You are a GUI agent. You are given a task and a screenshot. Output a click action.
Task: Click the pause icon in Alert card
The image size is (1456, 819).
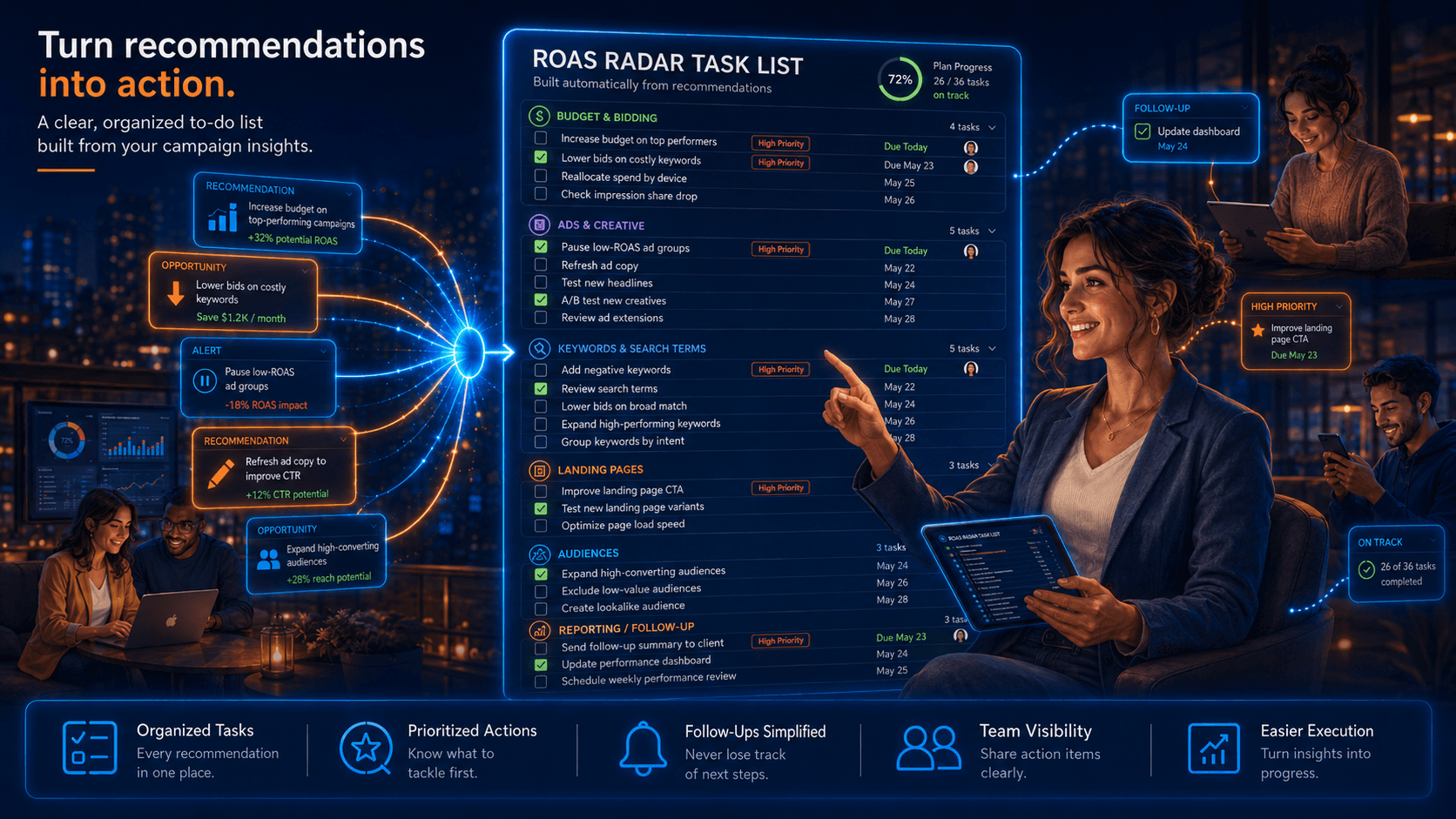205,380
